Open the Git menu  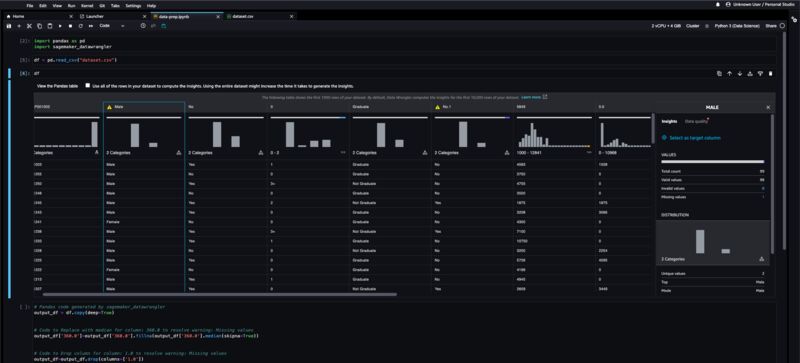[103, 6]
